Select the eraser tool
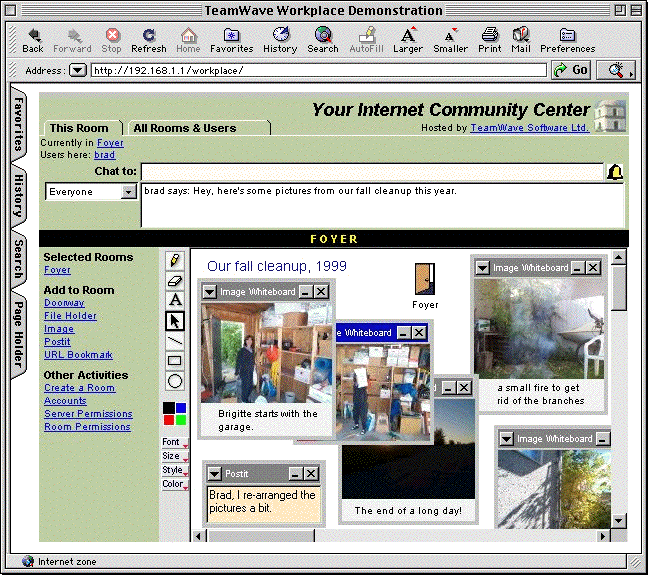This screenshot has width=648, height=575. [x=175, y=281]
